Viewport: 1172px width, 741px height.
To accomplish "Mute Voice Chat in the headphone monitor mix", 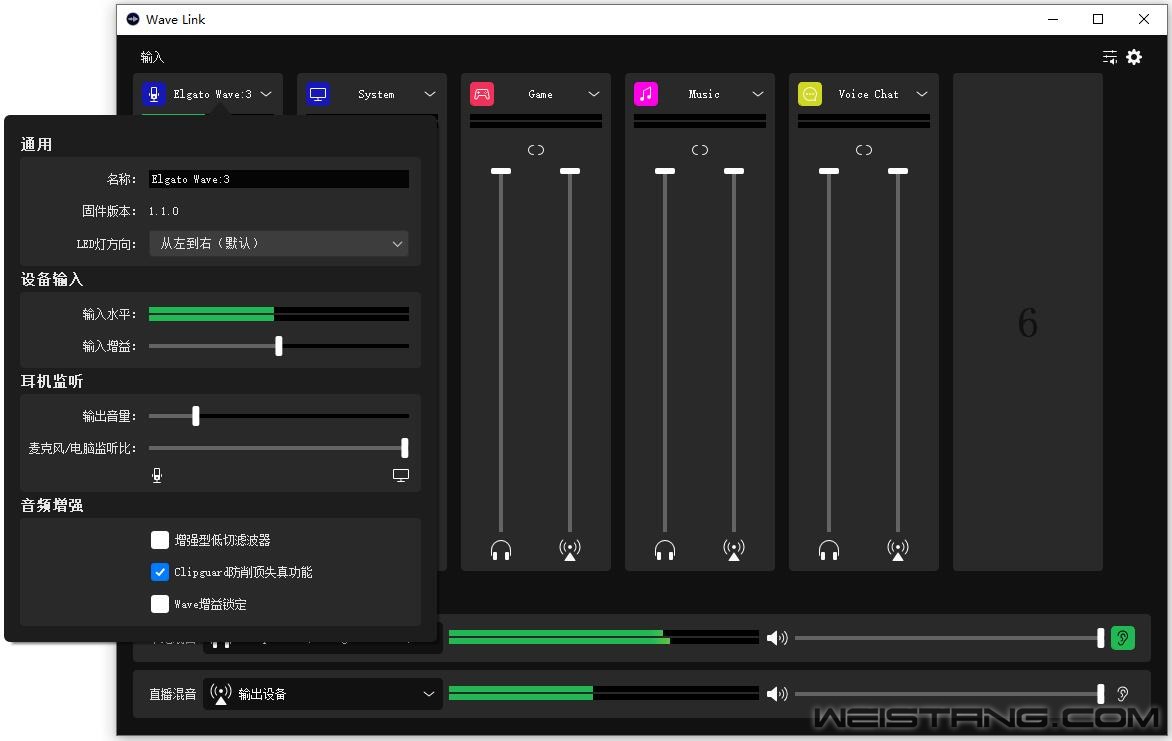I will [x=829, y=550].
